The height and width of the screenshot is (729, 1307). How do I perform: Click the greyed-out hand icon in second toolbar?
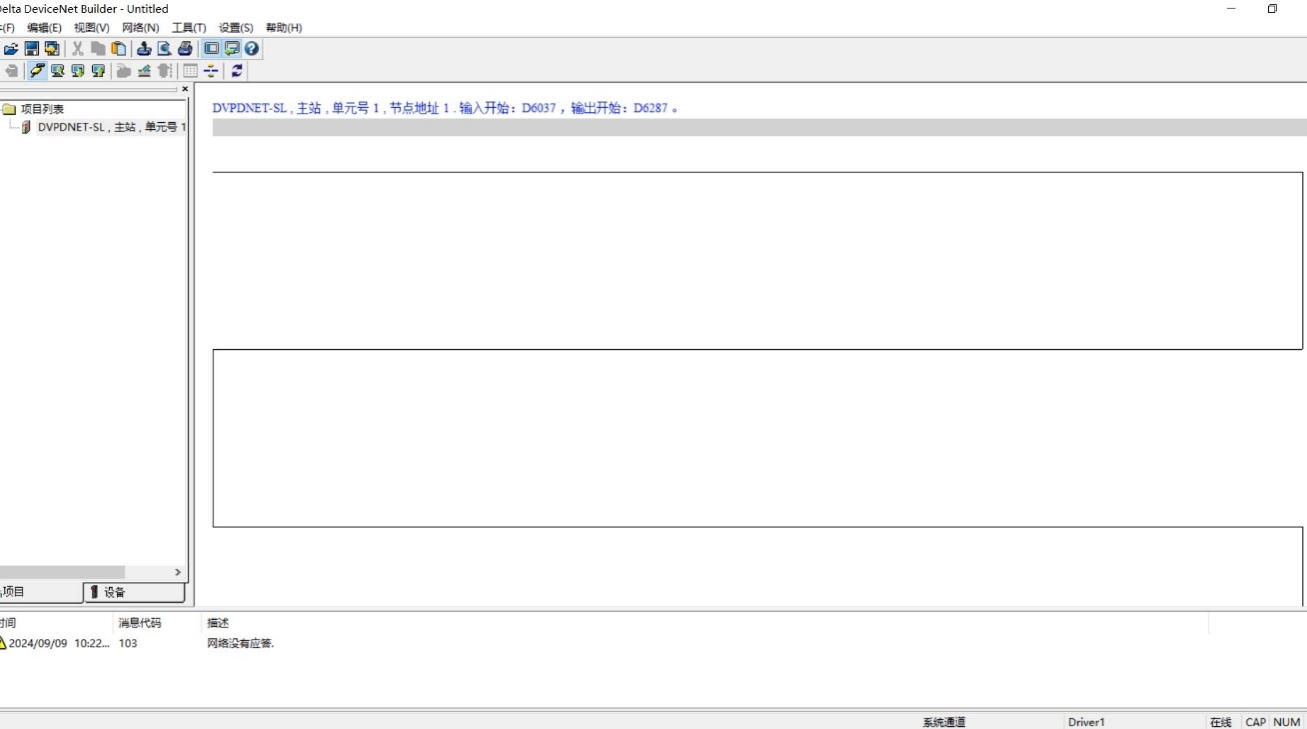point(124,70)
